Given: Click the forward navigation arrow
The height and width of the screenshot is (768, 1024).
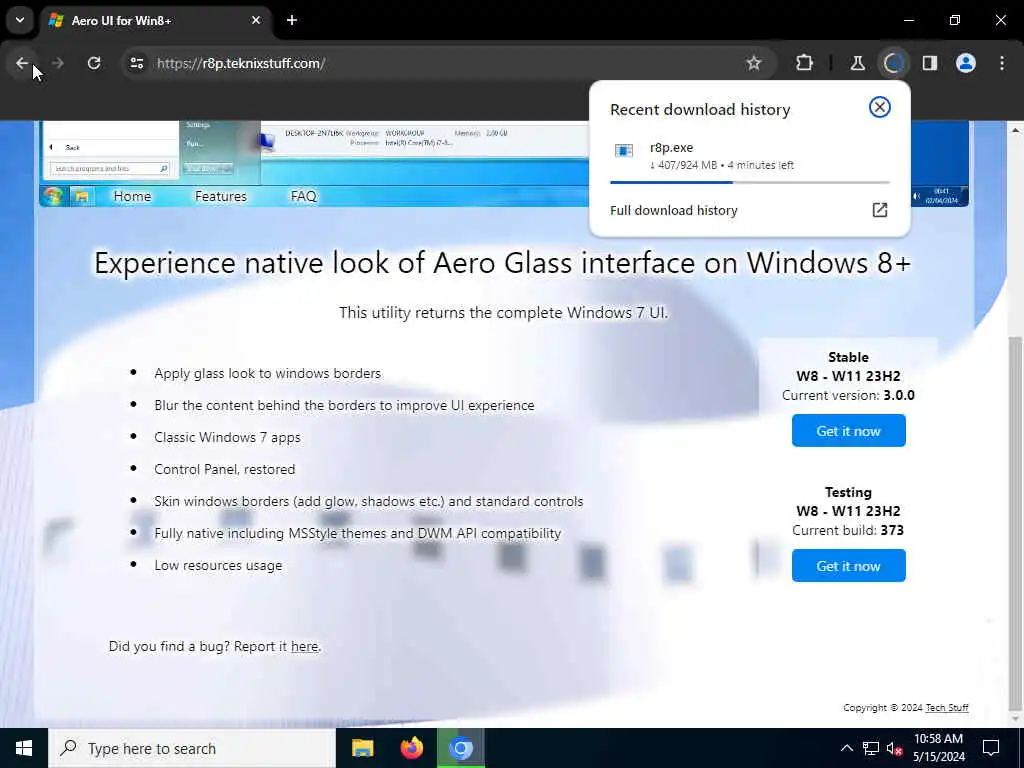Looking at the screenshot, I should 57,63.
